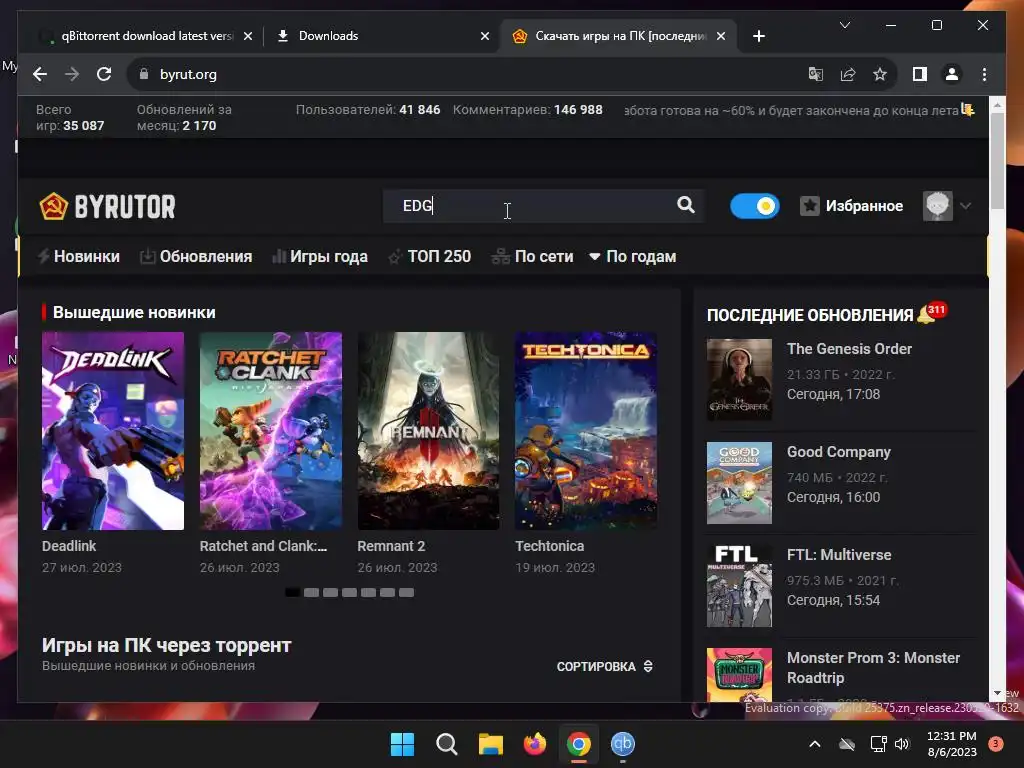This screenshot has width=1024, height=768.
Task: Close the qBittorrent download tab
Action: pos(248,36)
